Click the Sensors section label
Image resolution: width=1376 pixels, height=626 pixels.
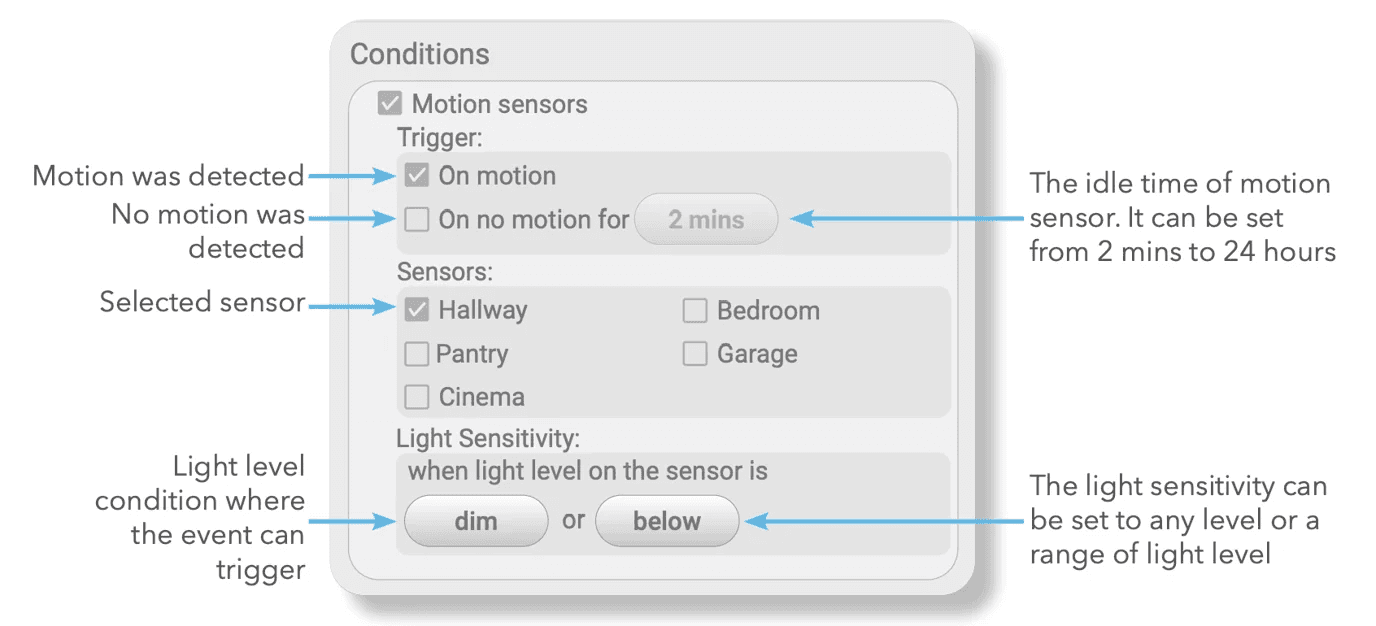point(445,271)
